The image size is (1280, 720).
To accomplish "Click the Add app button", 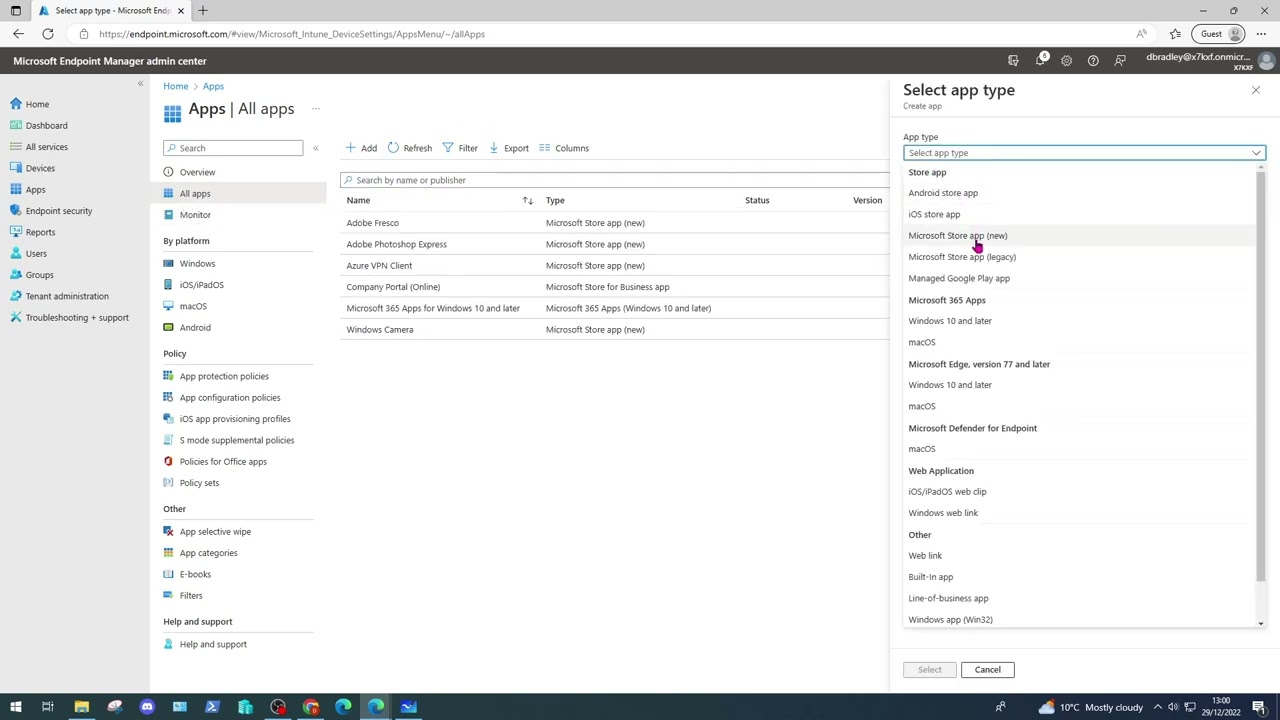I will pyautogui.click(x=361, y=148).
